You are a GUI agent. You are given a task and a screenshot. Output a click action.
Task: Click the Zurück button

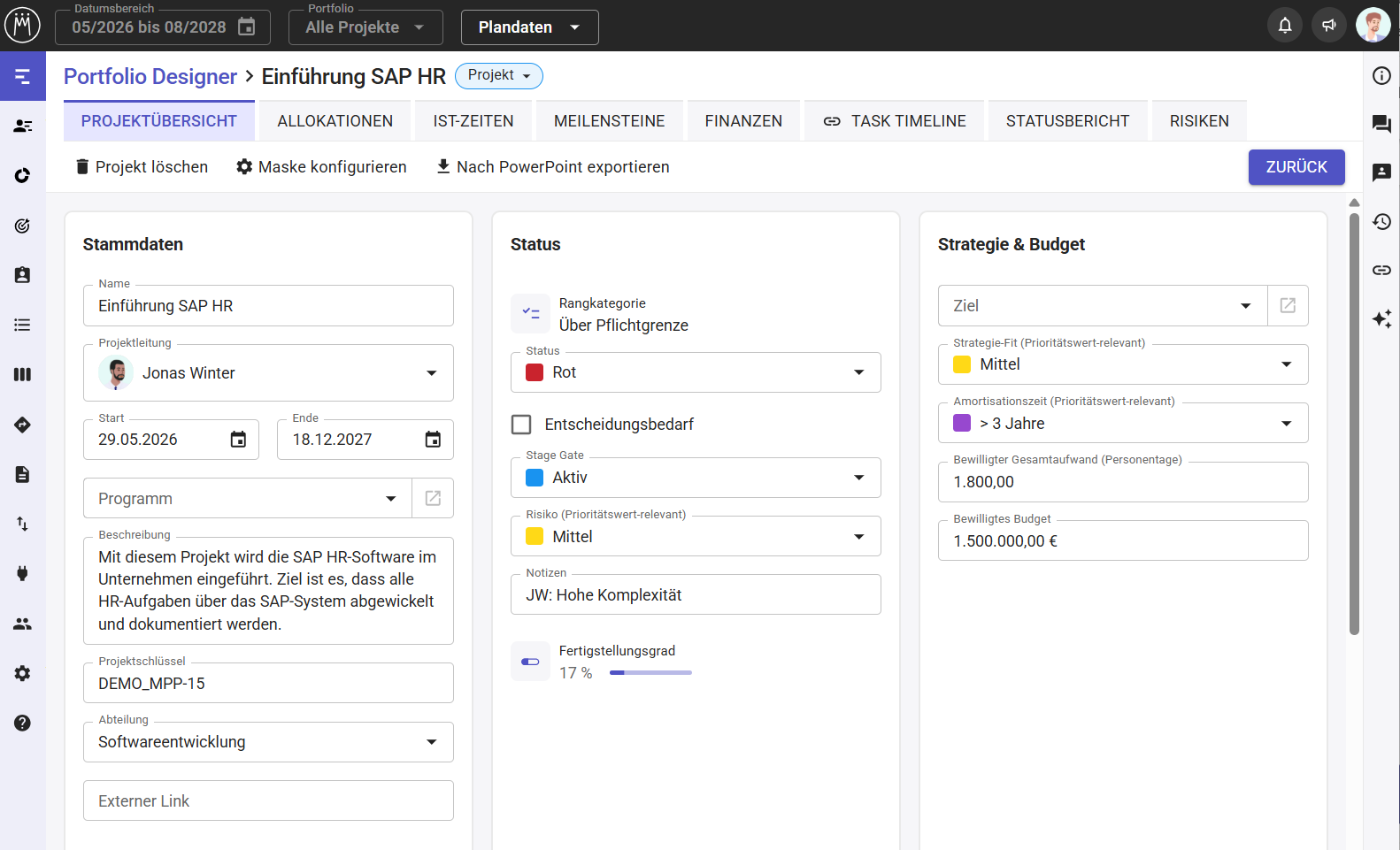[1296, 167]
